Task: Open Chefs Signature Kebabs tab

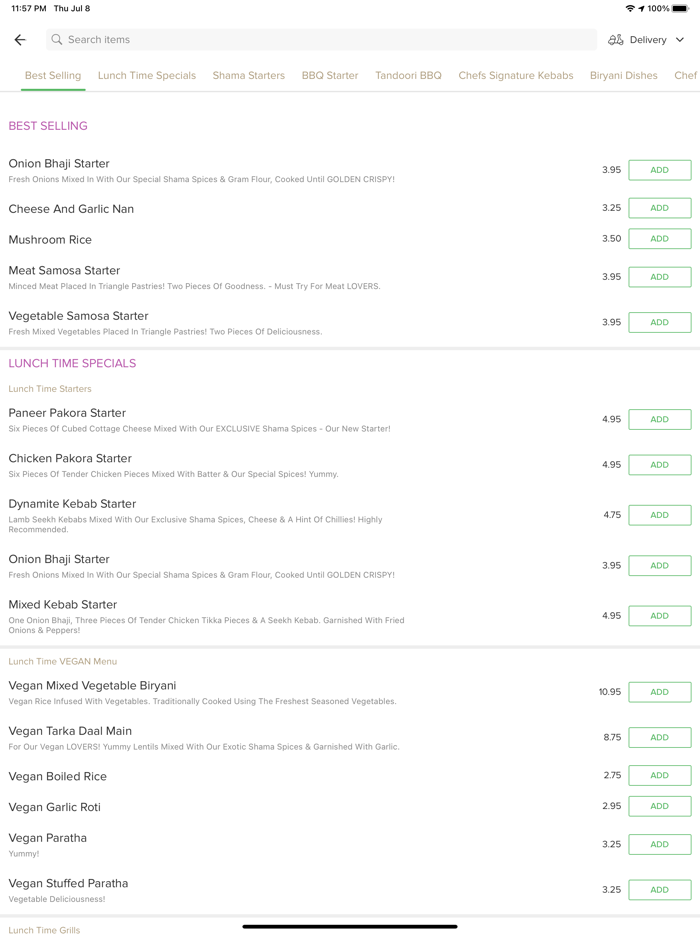Action: coord(516,75)
